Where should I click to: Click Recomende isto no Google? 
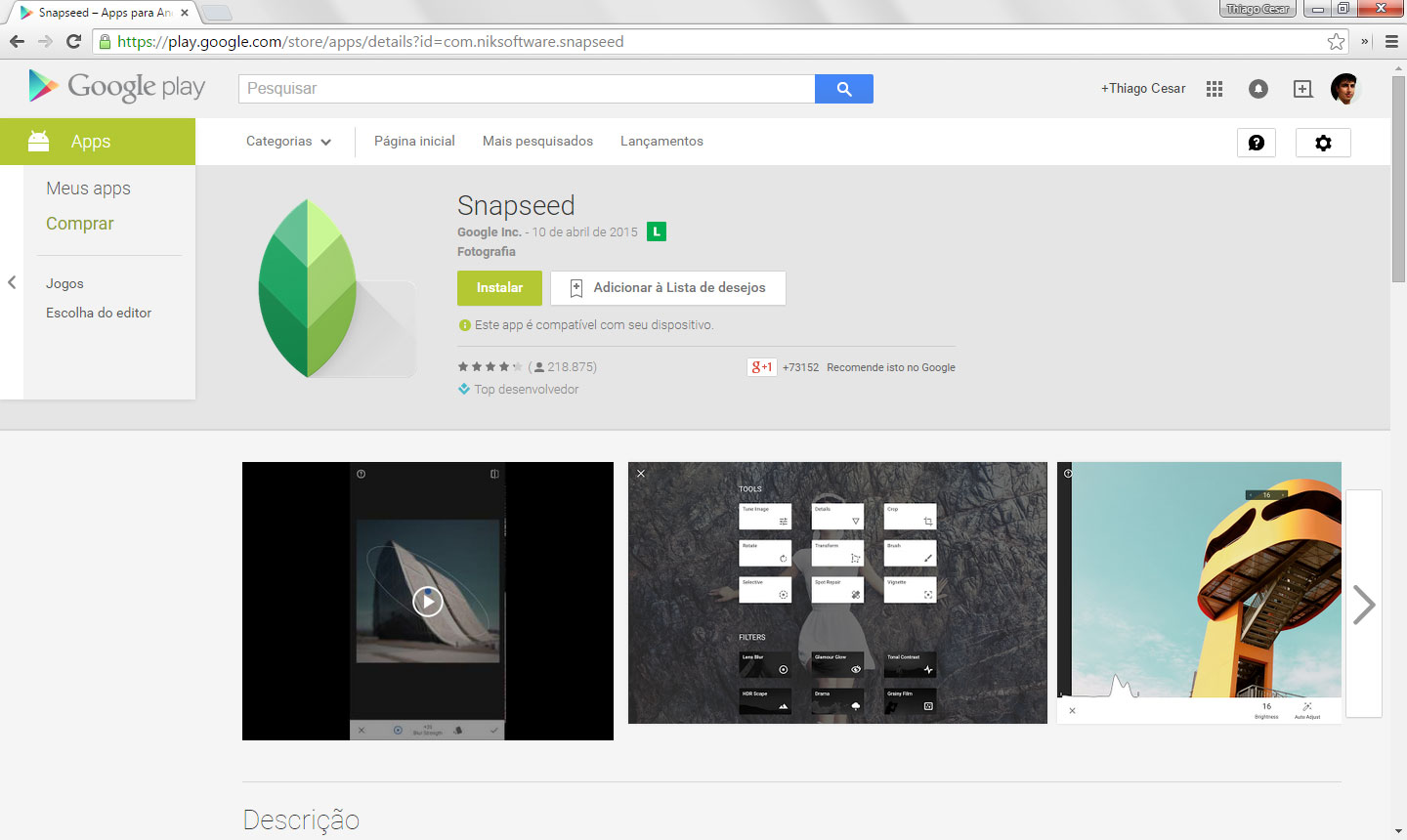[891, 367]
